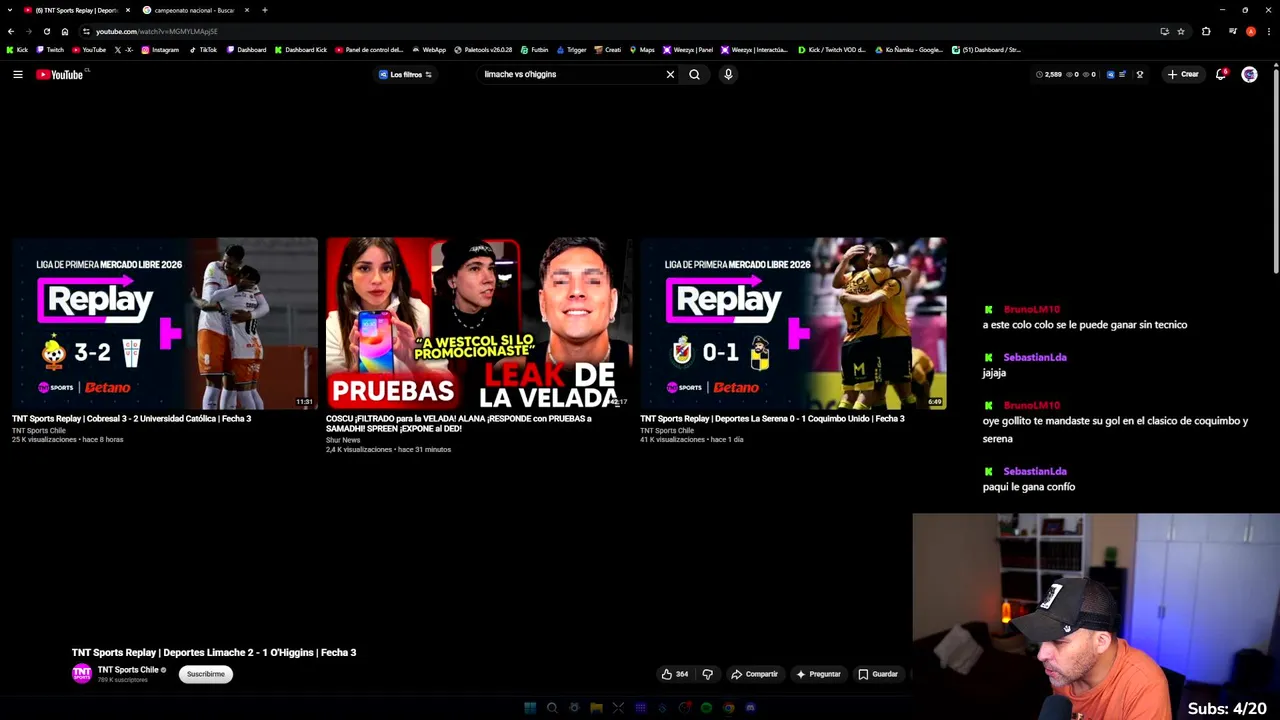Open the 'Kick / Twitch VOD d...' bookmark

[831, 49]
